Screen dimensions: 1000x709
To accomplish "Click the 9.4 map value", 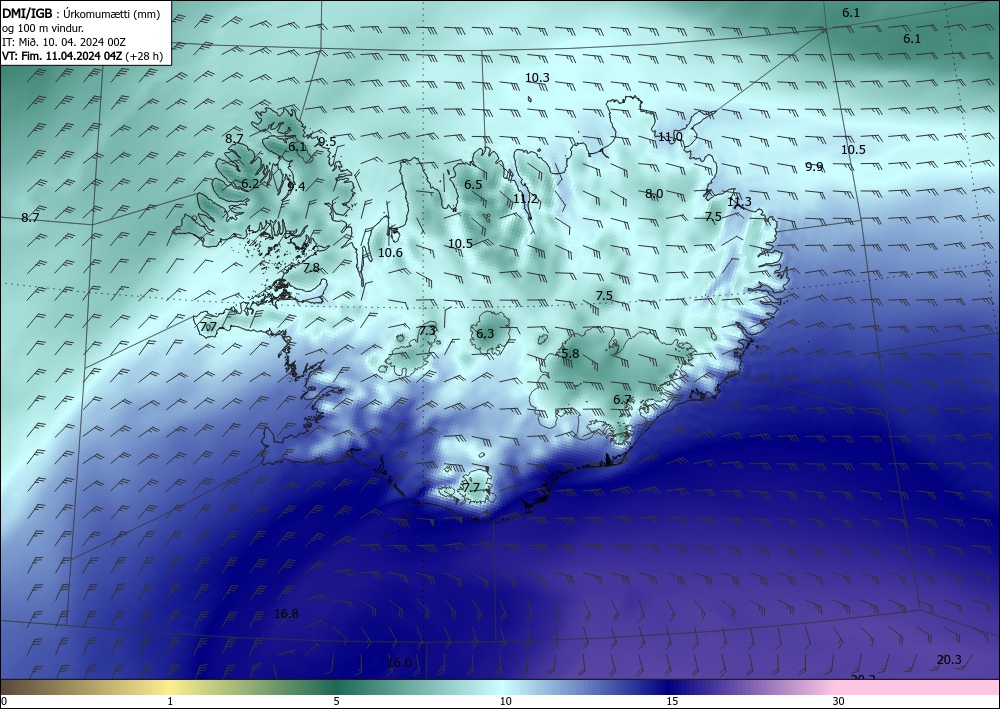I will 296,186.
